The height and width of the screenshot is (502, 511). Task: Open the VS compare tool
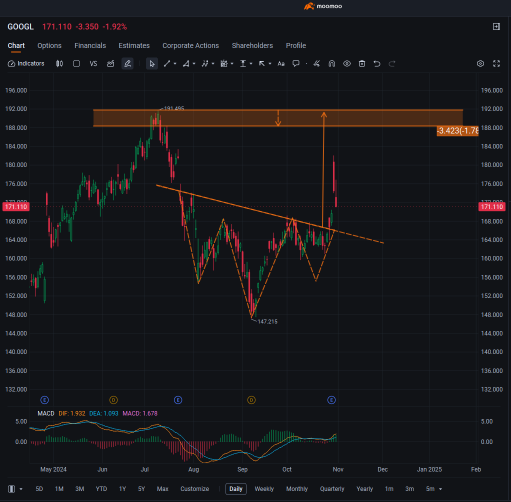click(93, 64)
